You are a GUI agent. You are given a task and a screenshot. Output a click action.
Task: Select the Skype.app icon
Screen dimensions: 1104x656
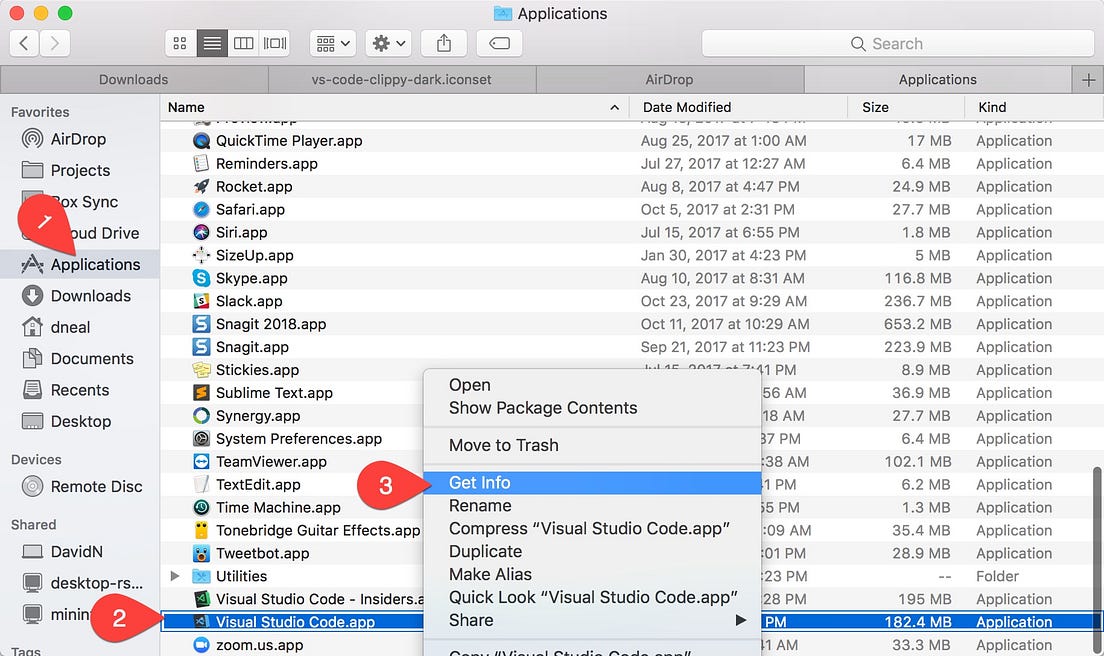pos(200,278)
